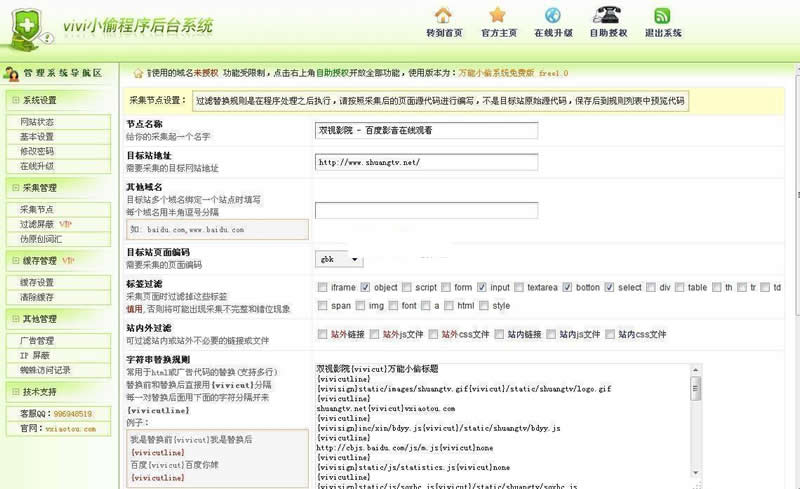800x489 pixels.
Task: Open 采集节点 in the sidebar menu
Action: point(36,209)
